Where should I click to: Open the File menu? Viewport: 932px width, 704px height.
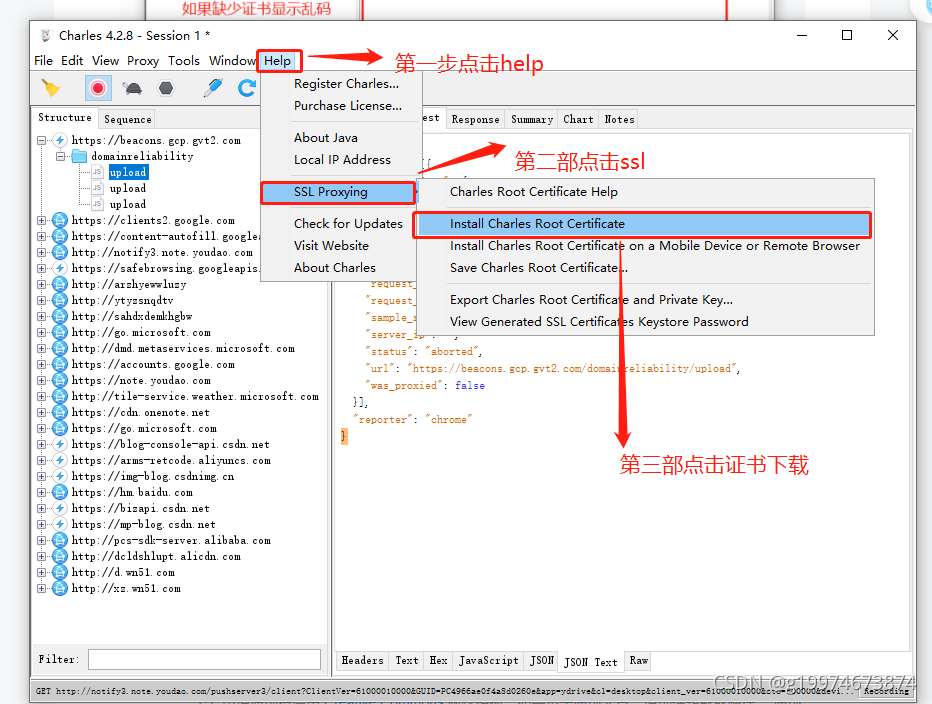coord(43,61)
